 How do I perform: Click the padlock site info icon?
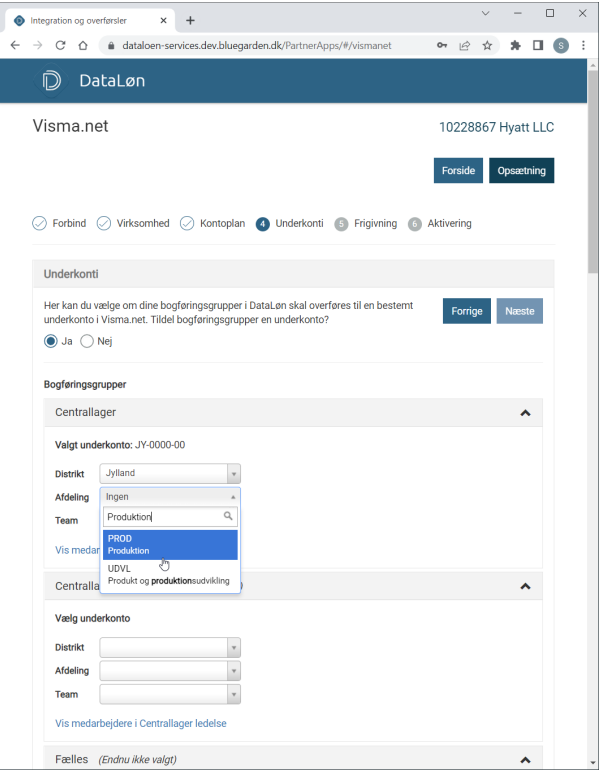click(111, 46)
